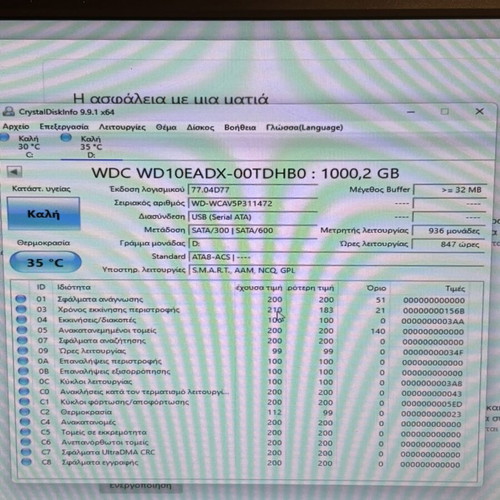This screenshot has height=500, width=500.
Task: Click status icon of row C4 Ανακατανομές
Action: [x=25, y=421]
